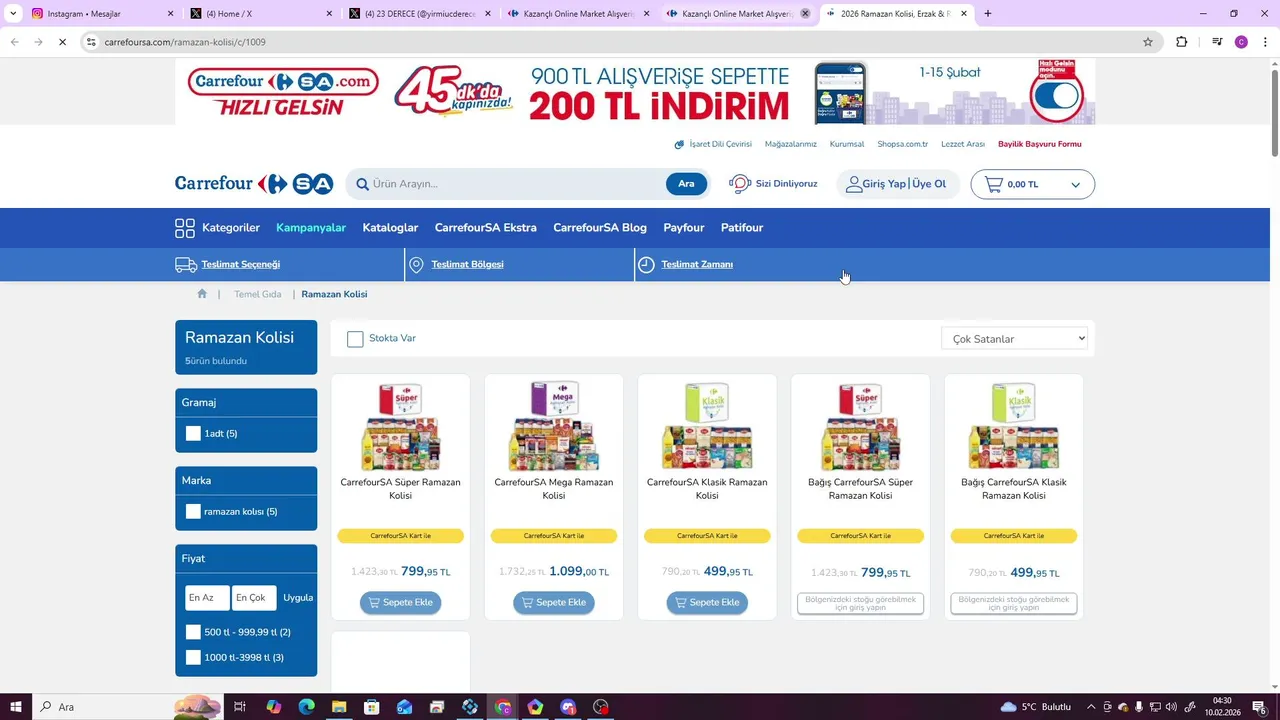Image resolution: width=1280 pixels, height=720 pixels.
Task: Open Windows Start menu
Action: coord(16,707)
